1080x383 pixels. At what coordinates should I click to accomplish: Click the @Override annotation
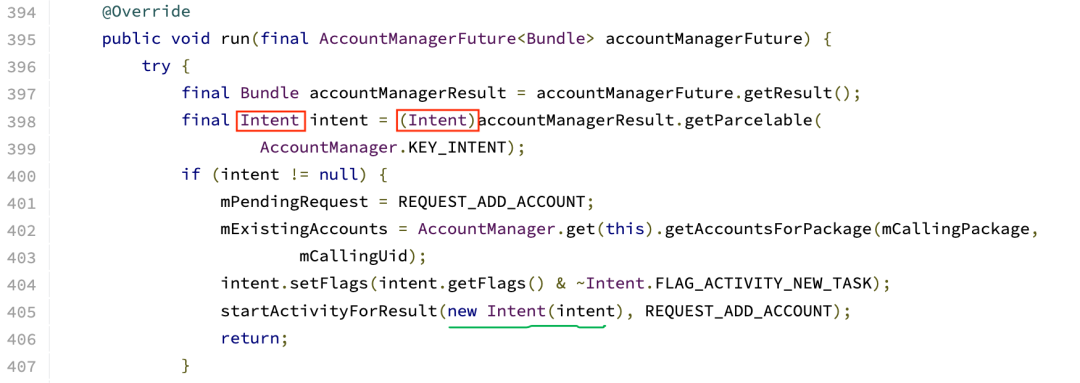click(x=146, y=12)
